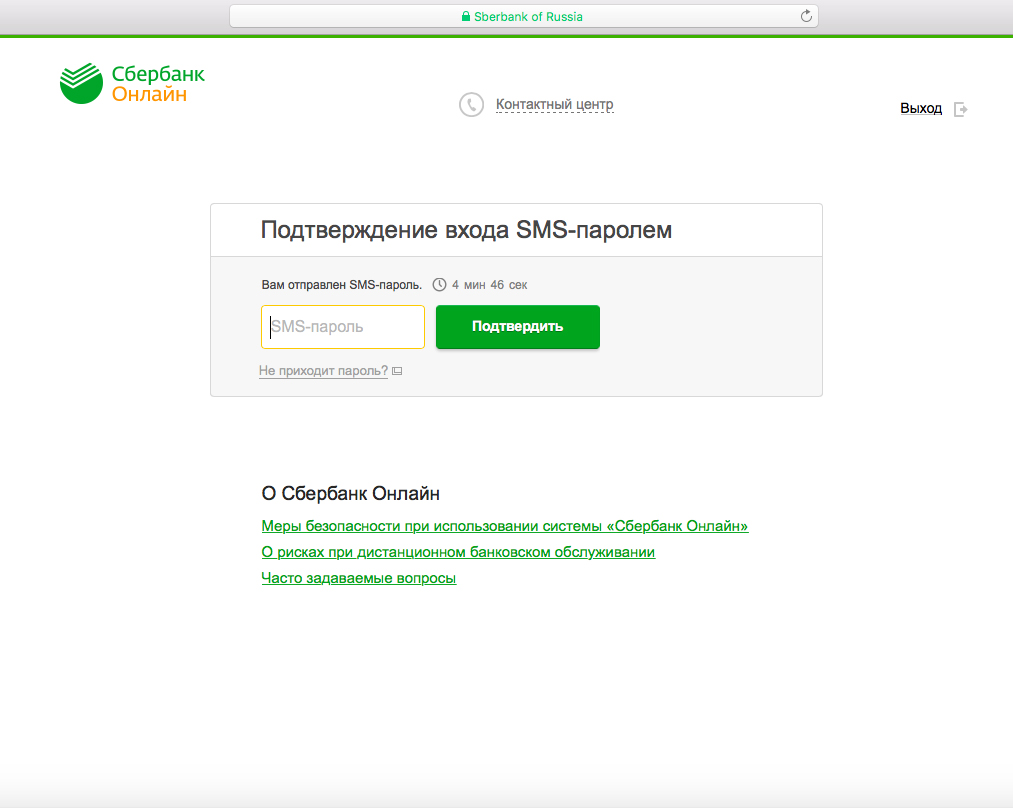Image resolution: width=1013 pixels, height=808 pixels.
Task: Click the clock icon beside the countdown
Action: click(439, 285)
